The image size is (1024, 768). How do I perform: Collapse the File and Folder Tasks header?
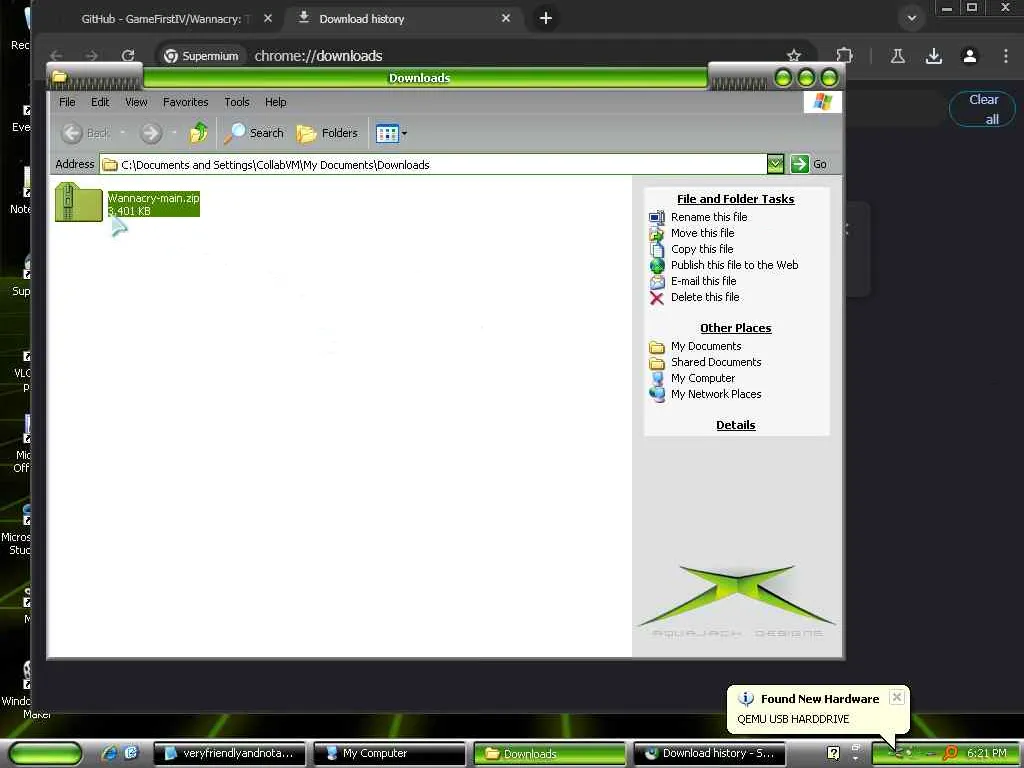click(735, 199)
